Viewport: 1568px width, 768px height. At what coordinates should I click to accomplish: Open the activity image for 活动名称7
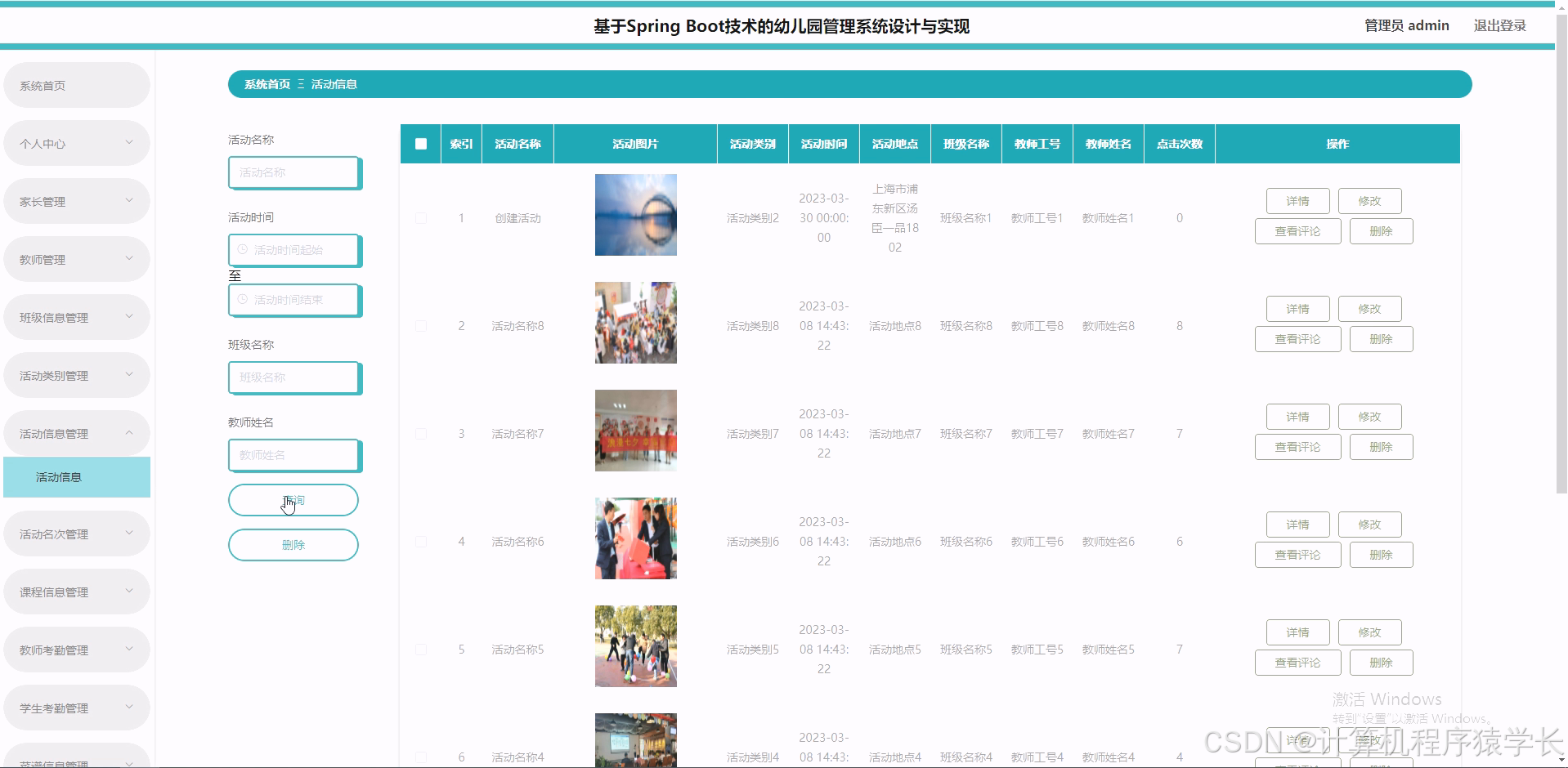point(636,431)
